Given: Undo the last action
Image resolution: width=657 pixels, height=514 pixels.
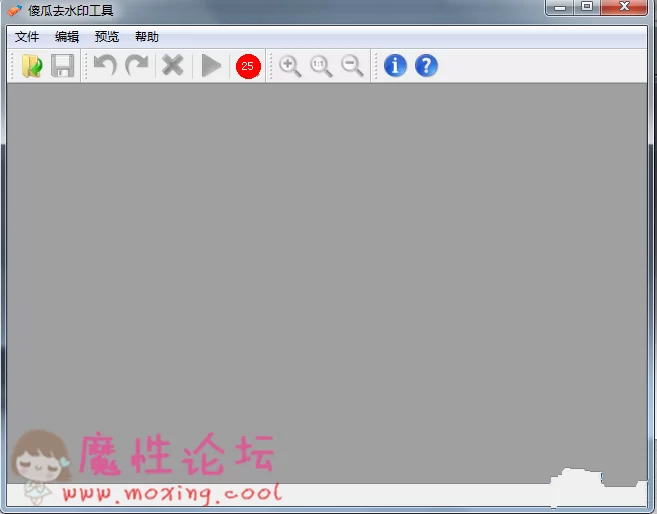Looking at the screenshot, I should pos(105,66).
